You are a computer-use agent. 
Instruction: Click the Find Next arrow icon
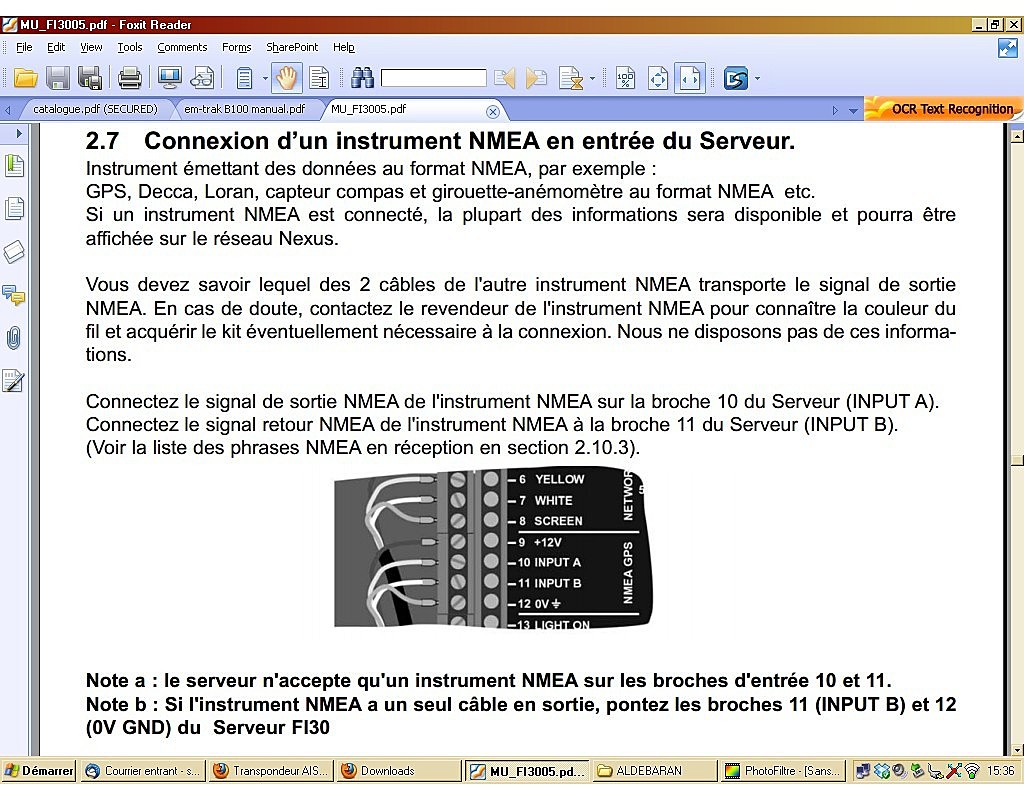coord(536,79)
